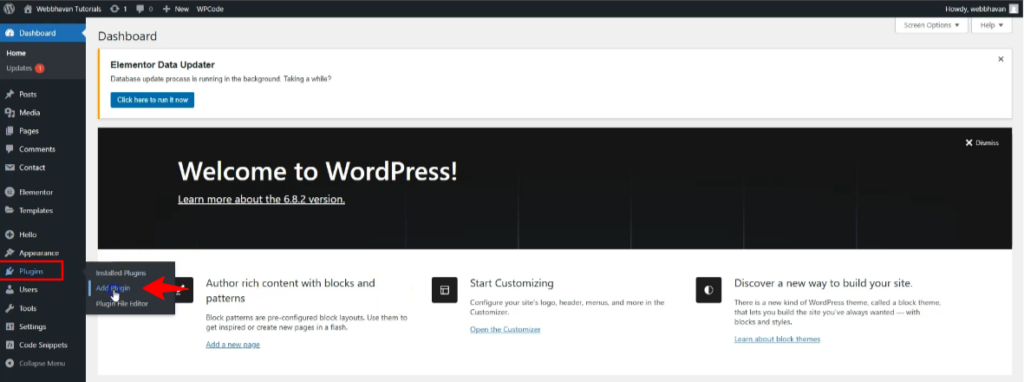1024x382 pixels.
Task: Click the WordPress logo icon in admin bar
Action: [10, 9]
